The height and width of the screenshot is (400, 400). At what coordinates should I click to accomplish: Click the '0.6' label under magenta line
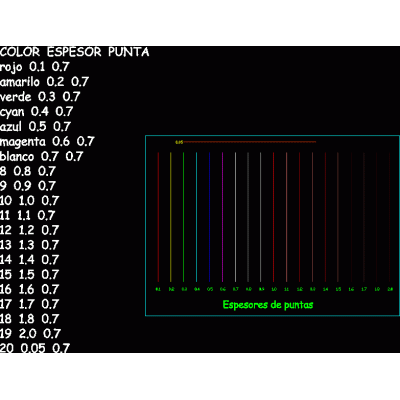[x=223, y=289]
